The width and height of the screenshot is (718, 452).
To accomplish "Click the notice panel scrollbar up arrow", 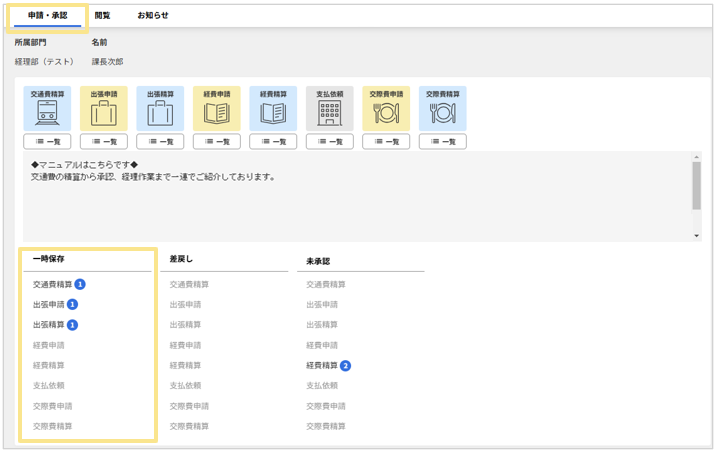I will pyautogui.click(x=696, y=157).
